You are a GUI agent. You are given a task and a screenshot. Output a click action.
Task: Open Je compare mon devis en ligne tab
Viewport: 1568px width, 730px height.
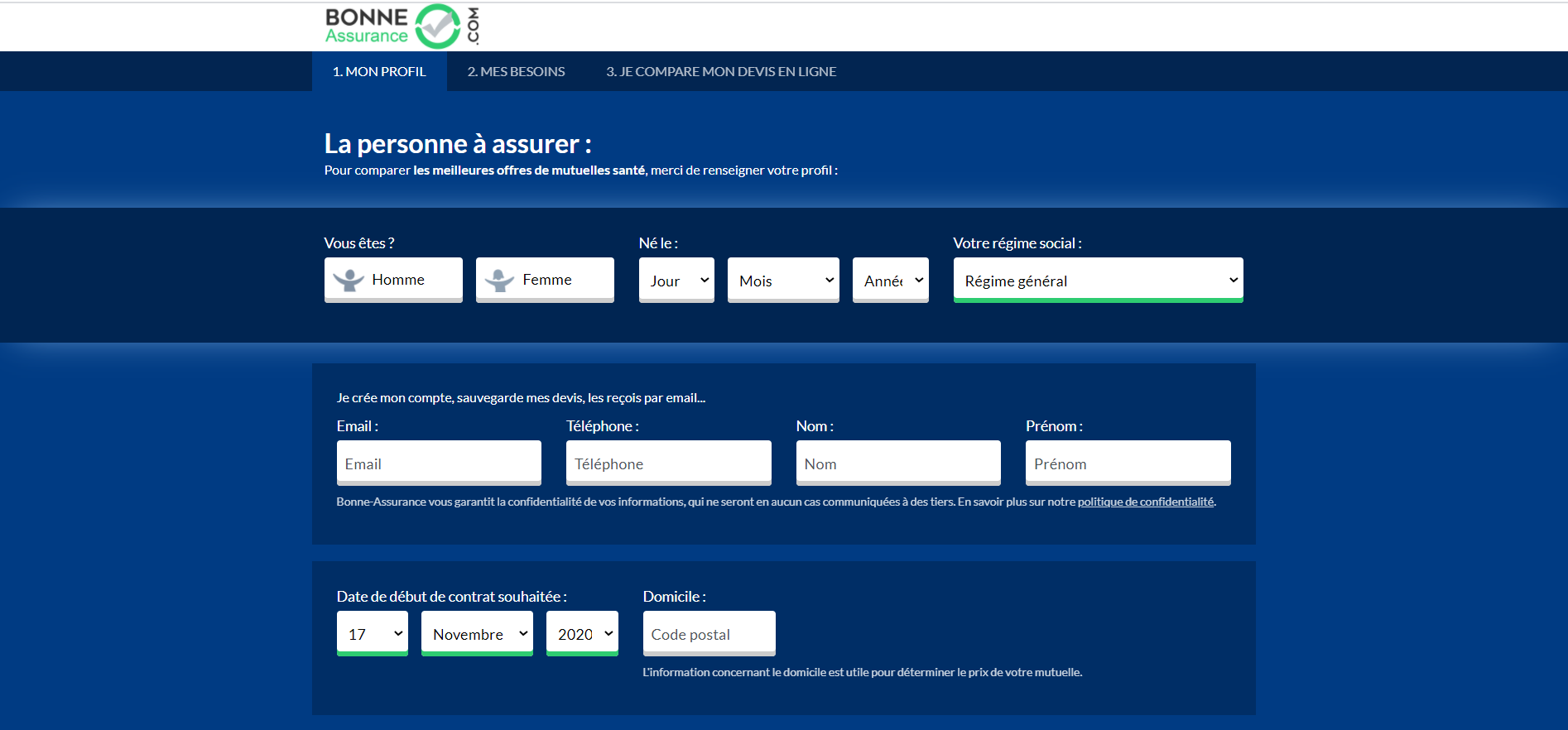(x=721, y=72)
